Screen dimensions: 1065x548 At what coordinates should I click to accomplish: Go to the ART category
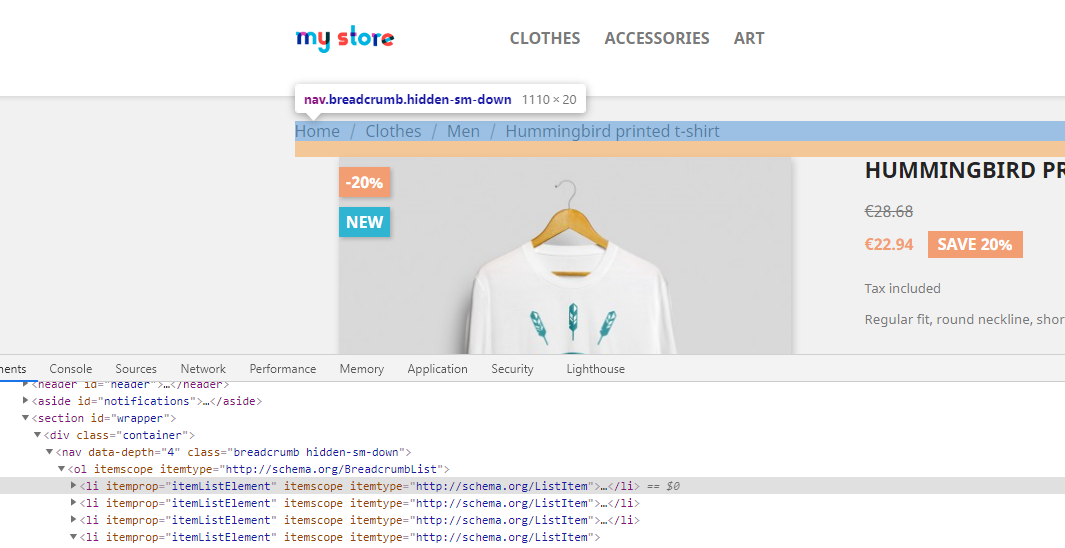748,39
